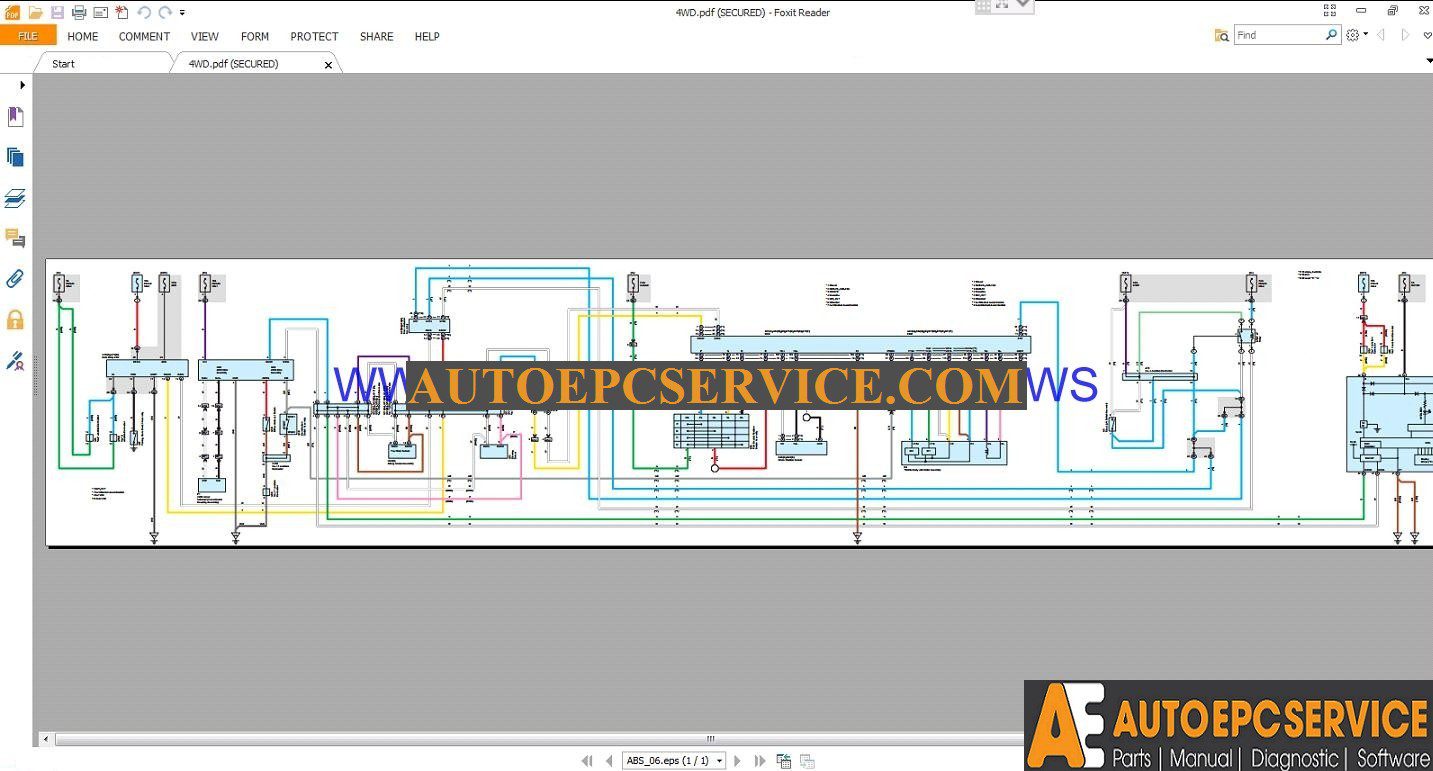Minimize the Foxit Reader window

coord(1361,11)
